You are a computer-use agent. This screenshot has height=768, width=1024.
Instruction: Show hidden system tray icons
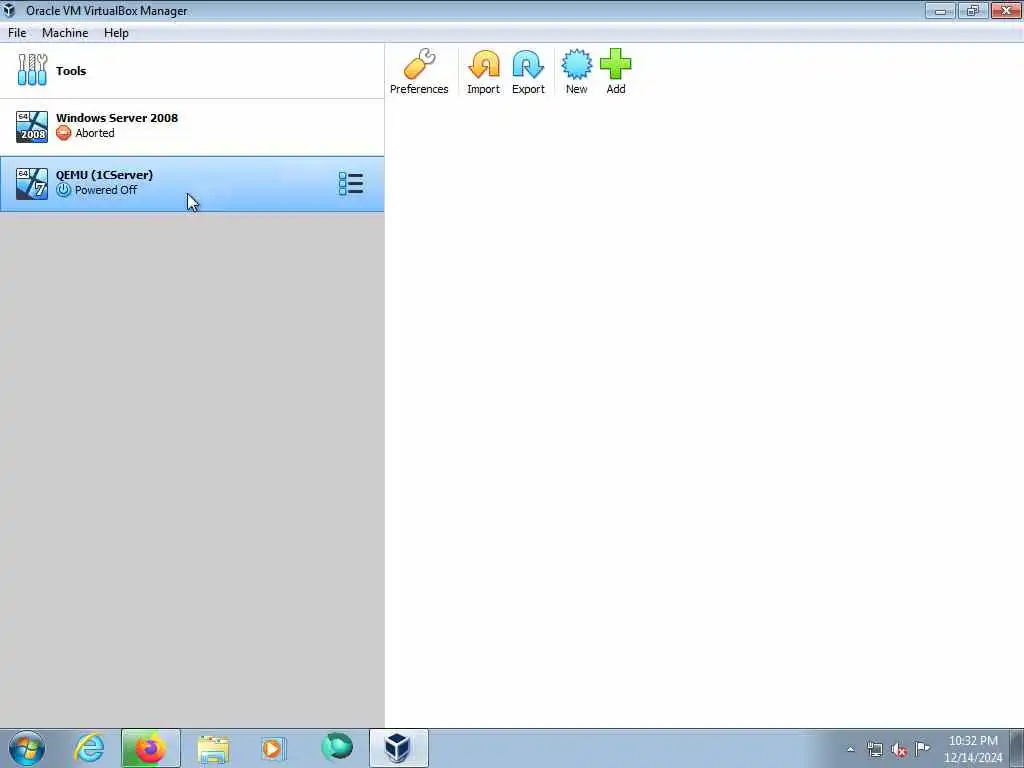pos(850,750)
